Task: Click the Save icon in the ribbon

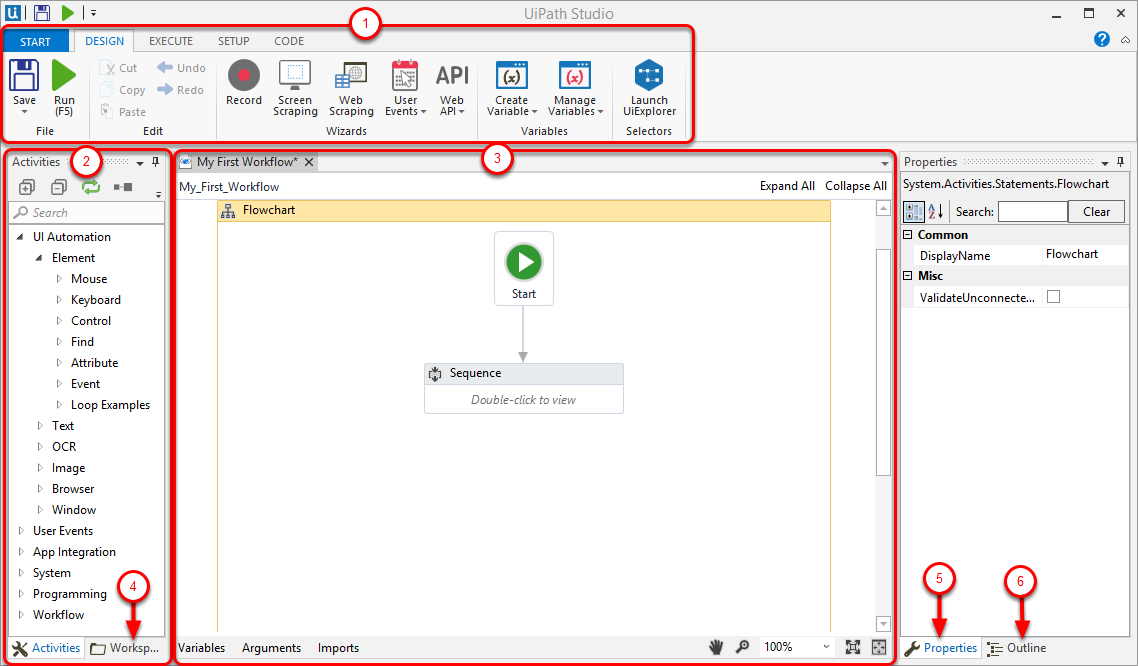Action: point(24,75)
